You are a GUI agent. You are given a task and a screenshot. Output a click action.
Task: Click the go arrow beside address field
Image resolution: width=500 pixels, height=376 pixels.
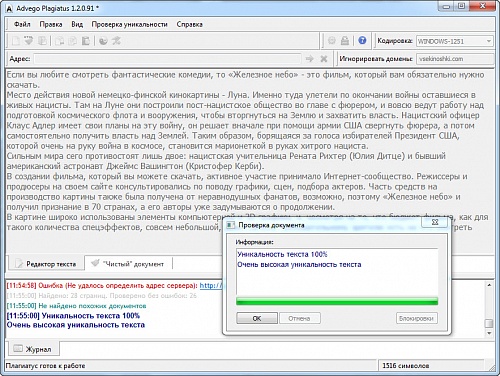[310, 59]
